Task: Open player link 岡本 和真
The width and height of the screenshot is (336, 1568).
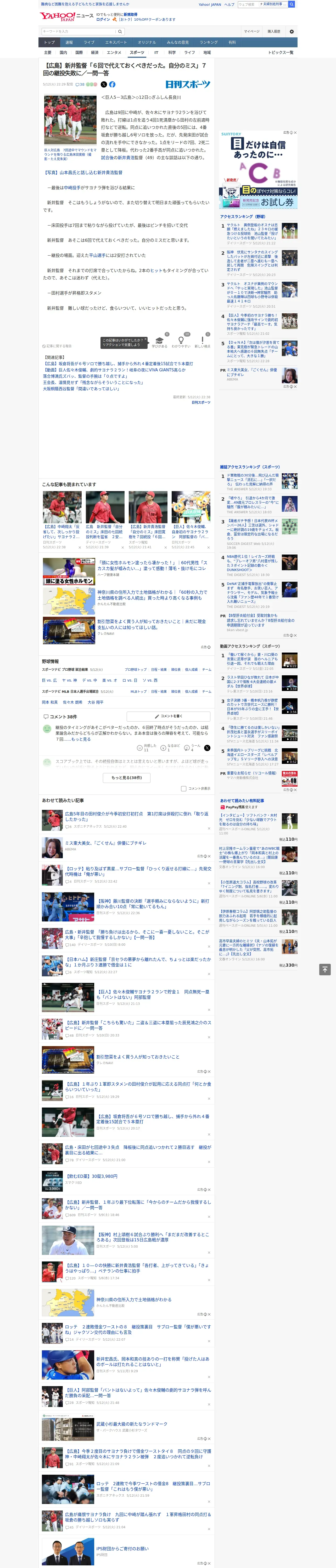Action: [50, 702]
